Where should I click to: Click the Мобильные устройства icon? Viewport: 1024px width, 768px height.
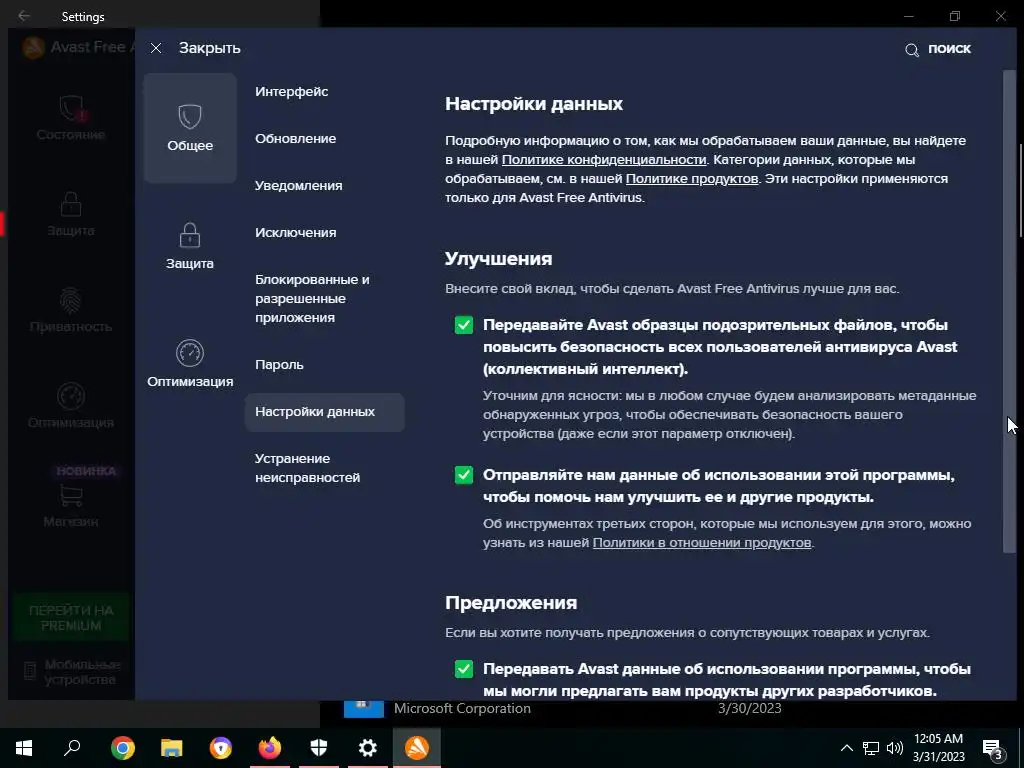29,671
